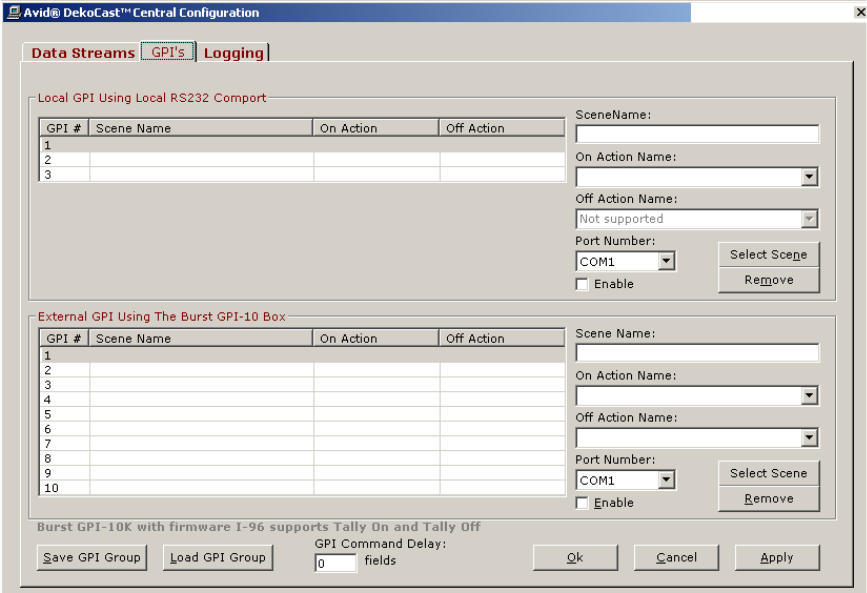
Task: Select row 5 in External GPI table
Action: [x=302, y=414]
